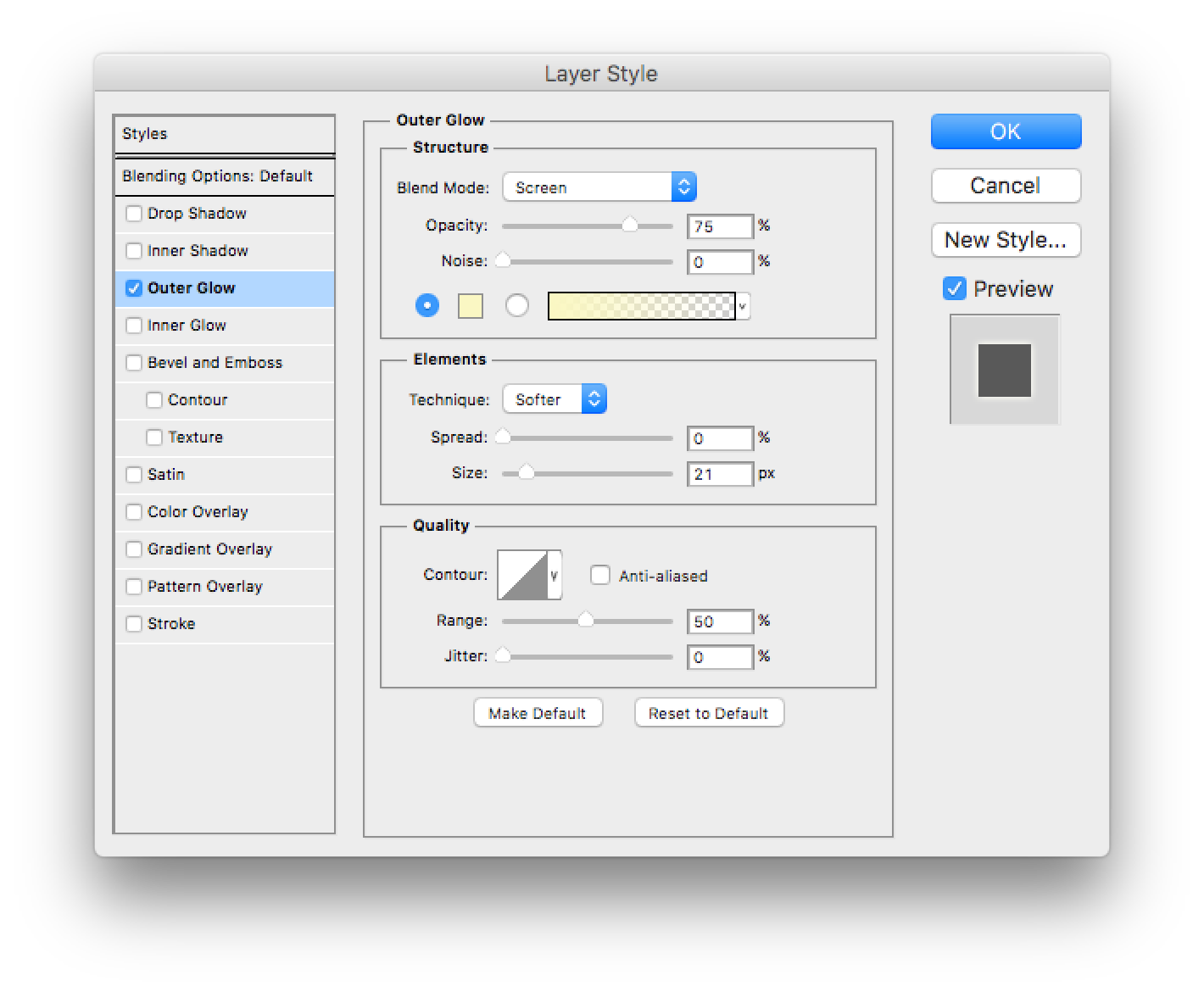The width and height of the screenshot is (1204, 992).
Task: Click the New Style... button
Action: [x=1006, y=240]
